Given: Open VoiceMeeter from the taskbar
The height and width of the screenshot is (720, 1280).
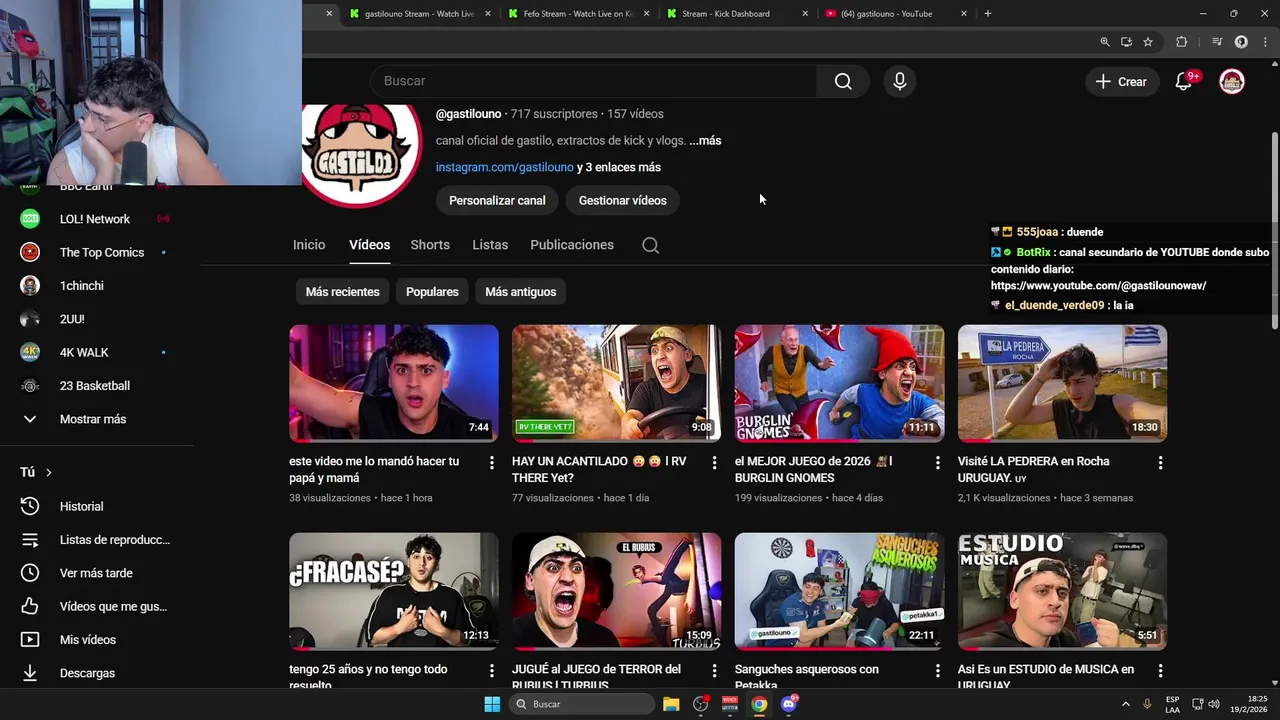Looking at the screenshot, I should coord(730,704).
